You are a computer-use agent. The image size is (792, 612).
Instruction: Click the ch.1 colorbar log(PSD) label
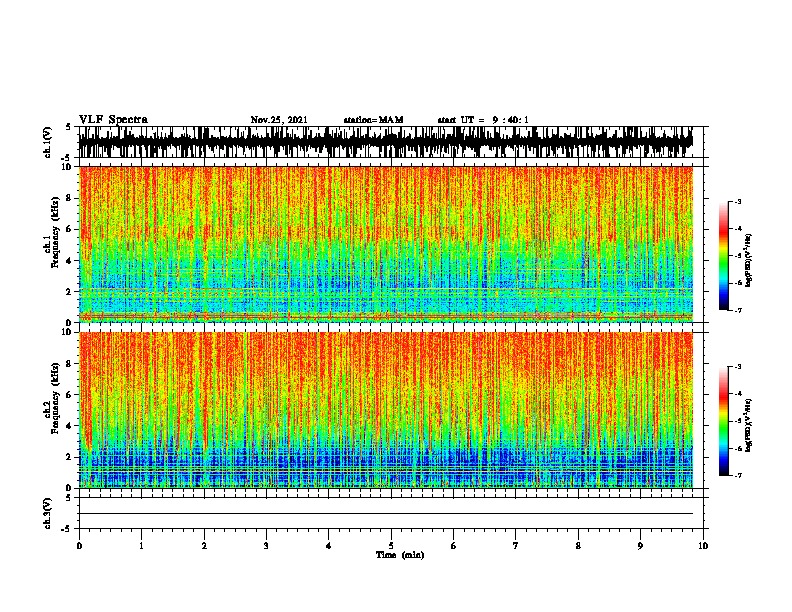coord(748,261)
